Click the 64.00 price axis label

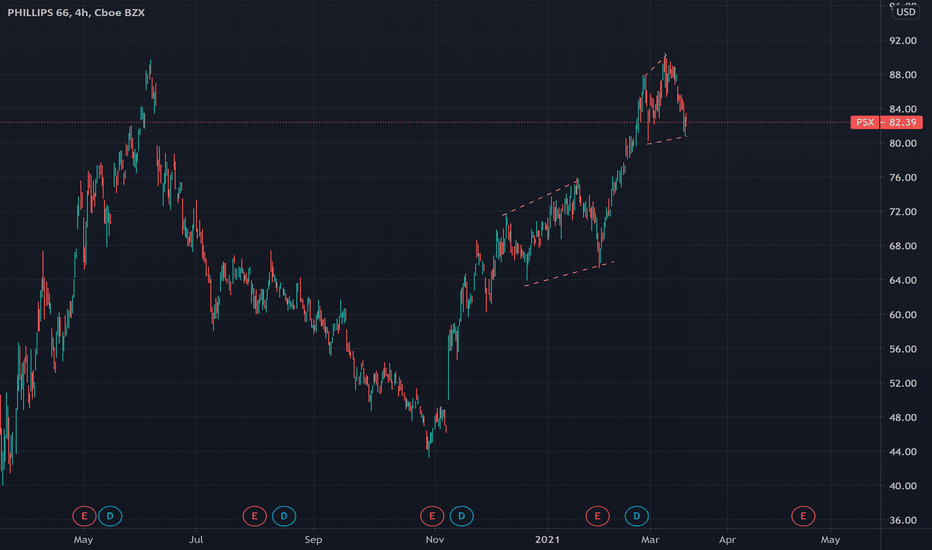[x=903, y=280]
